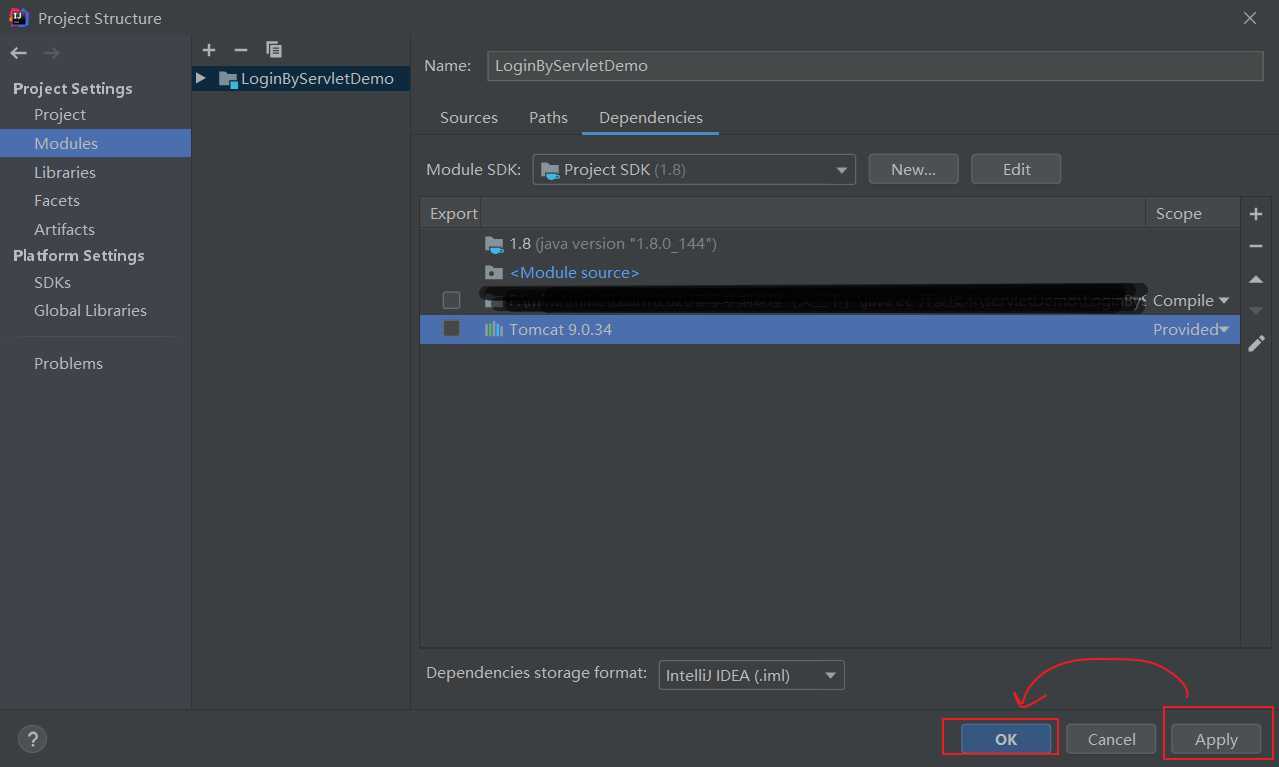1279x767 pixels.
Task: Click Tomcat 9.0.34 library icon
Action: [494, 329]
